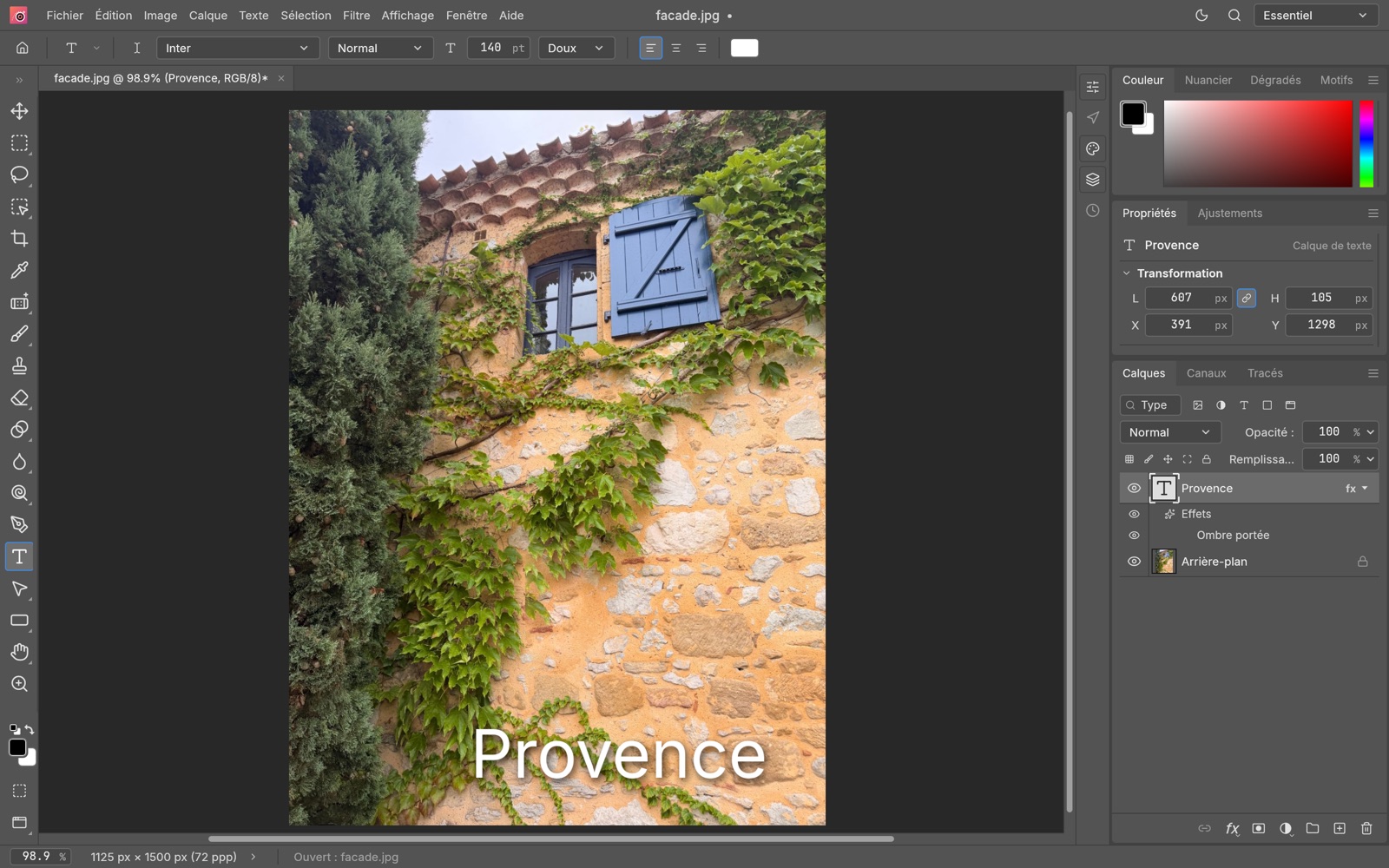The width and height of the screenshot is (1389, 868).
Task: Select the Crop tool
Action: [x=19, y=239]
